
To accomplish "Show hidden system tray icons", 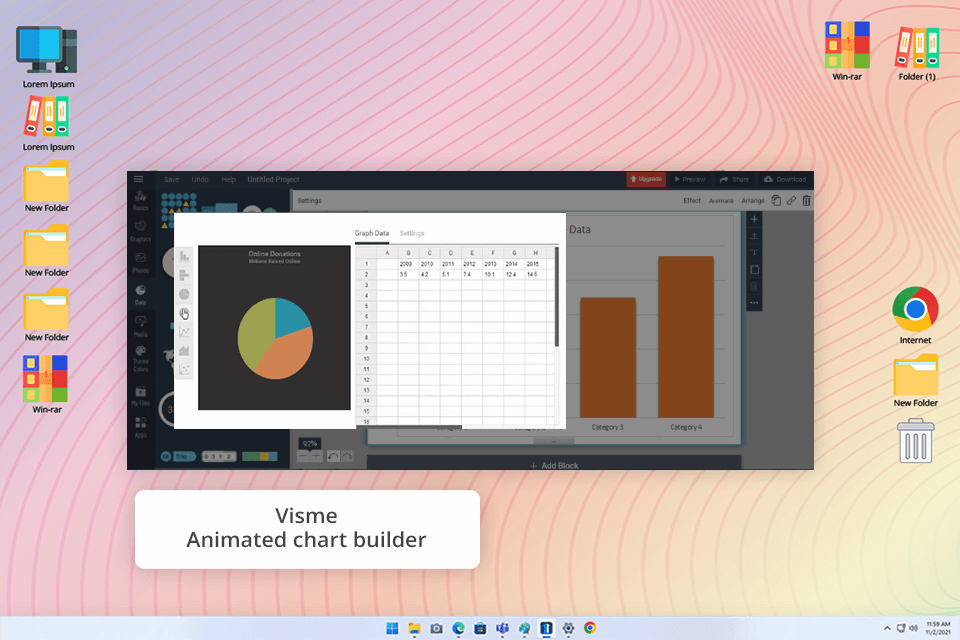I will (887, 628).
